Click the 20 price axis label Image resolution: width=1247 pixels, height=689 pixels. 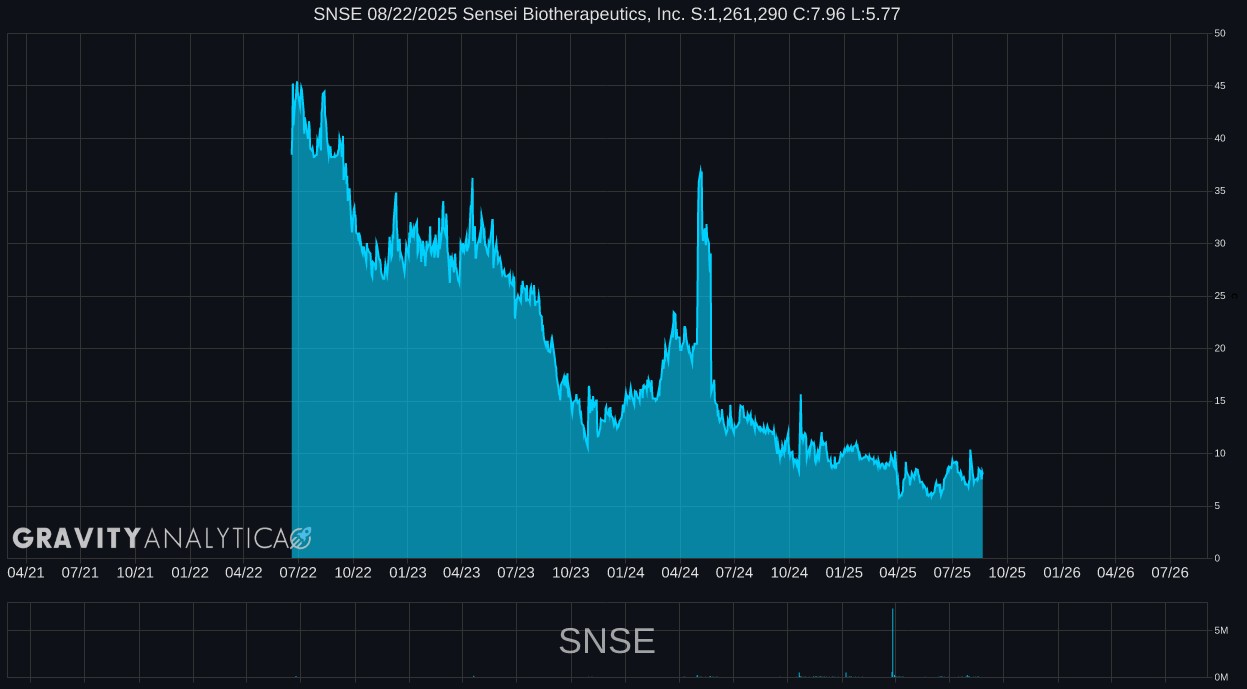1220,348
